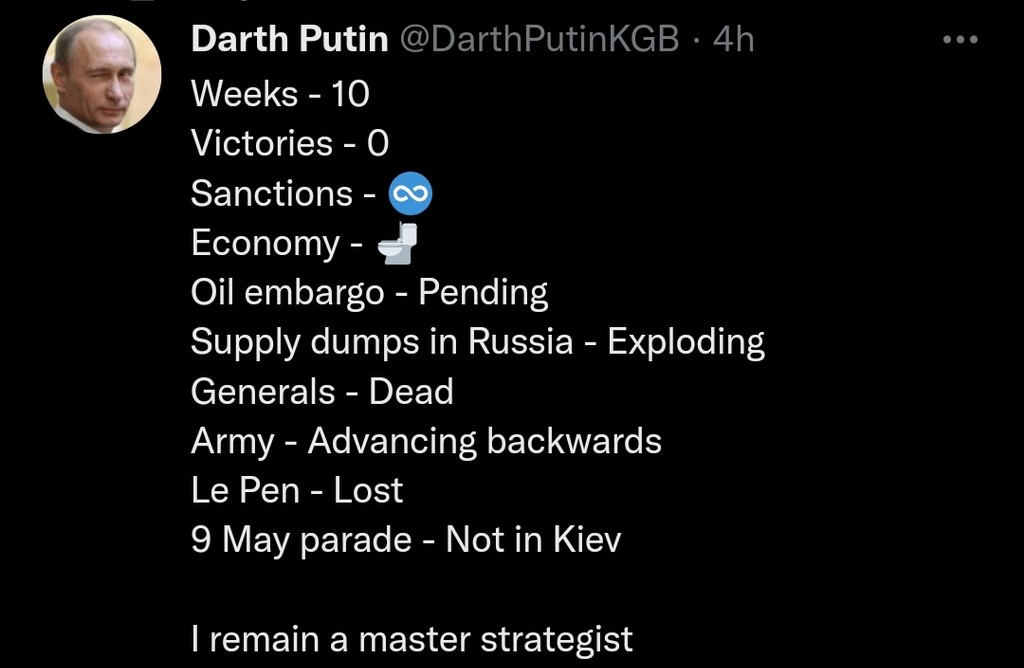The width and height of the screenshot is (1024, 668).
Task: Click the 'Weeks - 10' line
Action: pyautogui.click(x=280, y=94)
